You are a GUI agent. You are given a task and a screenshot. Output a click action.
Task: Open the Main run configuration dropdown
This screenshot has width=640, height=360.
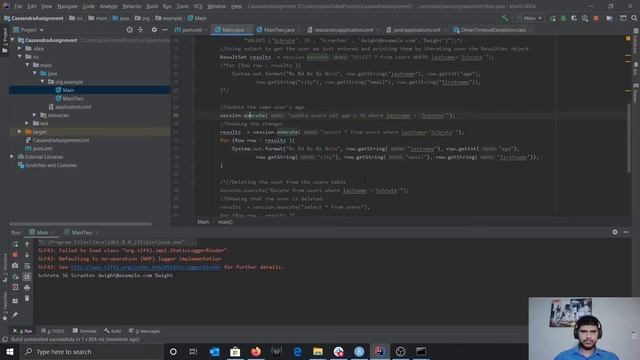tap(530, 18)
